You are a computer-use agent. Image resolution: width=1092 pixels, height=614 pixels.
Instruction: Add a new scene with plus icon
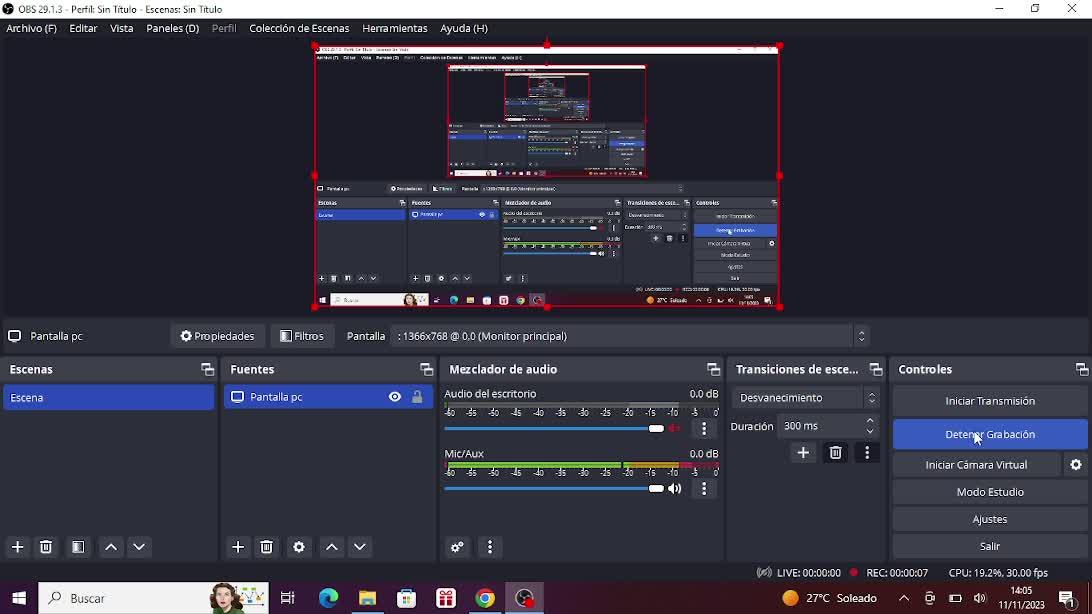click(x=18, y=547)
